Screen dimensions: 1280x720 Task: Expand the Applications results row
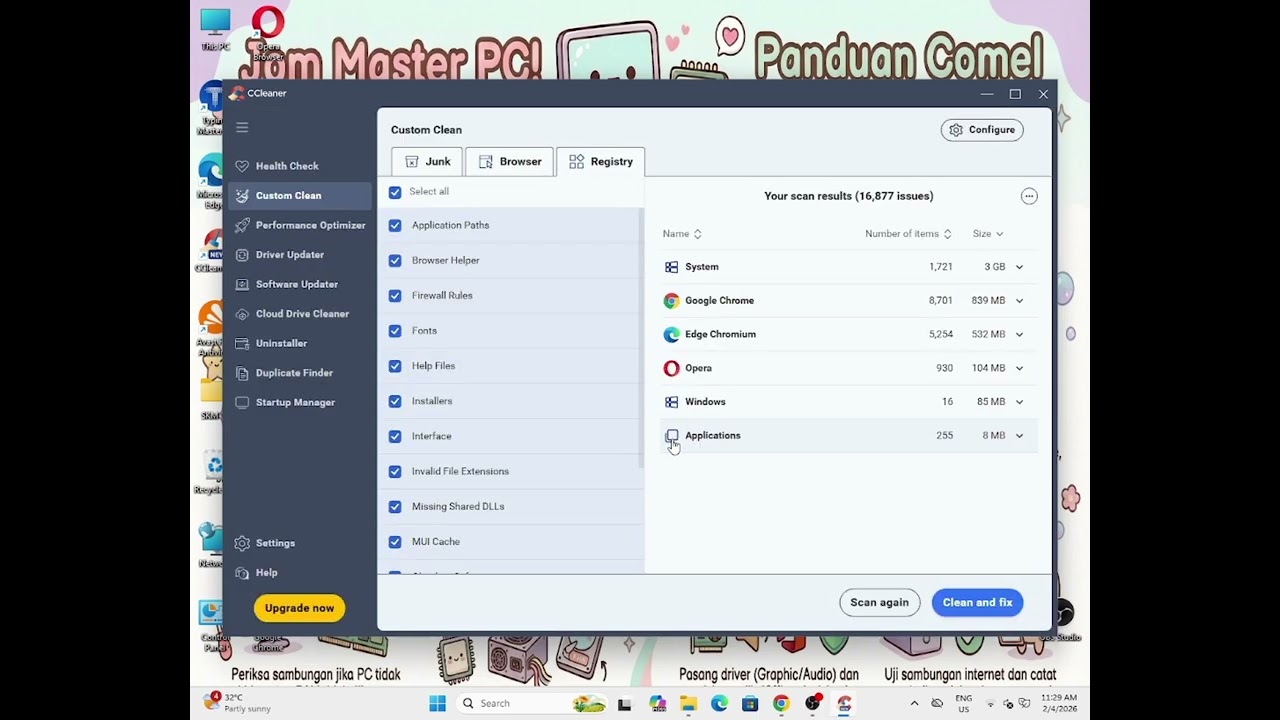click(1019, 436)
